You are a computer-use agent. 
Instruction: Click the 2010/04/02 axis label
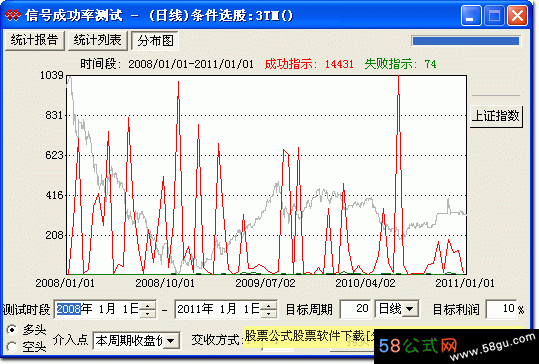click(x=365, y=283)
